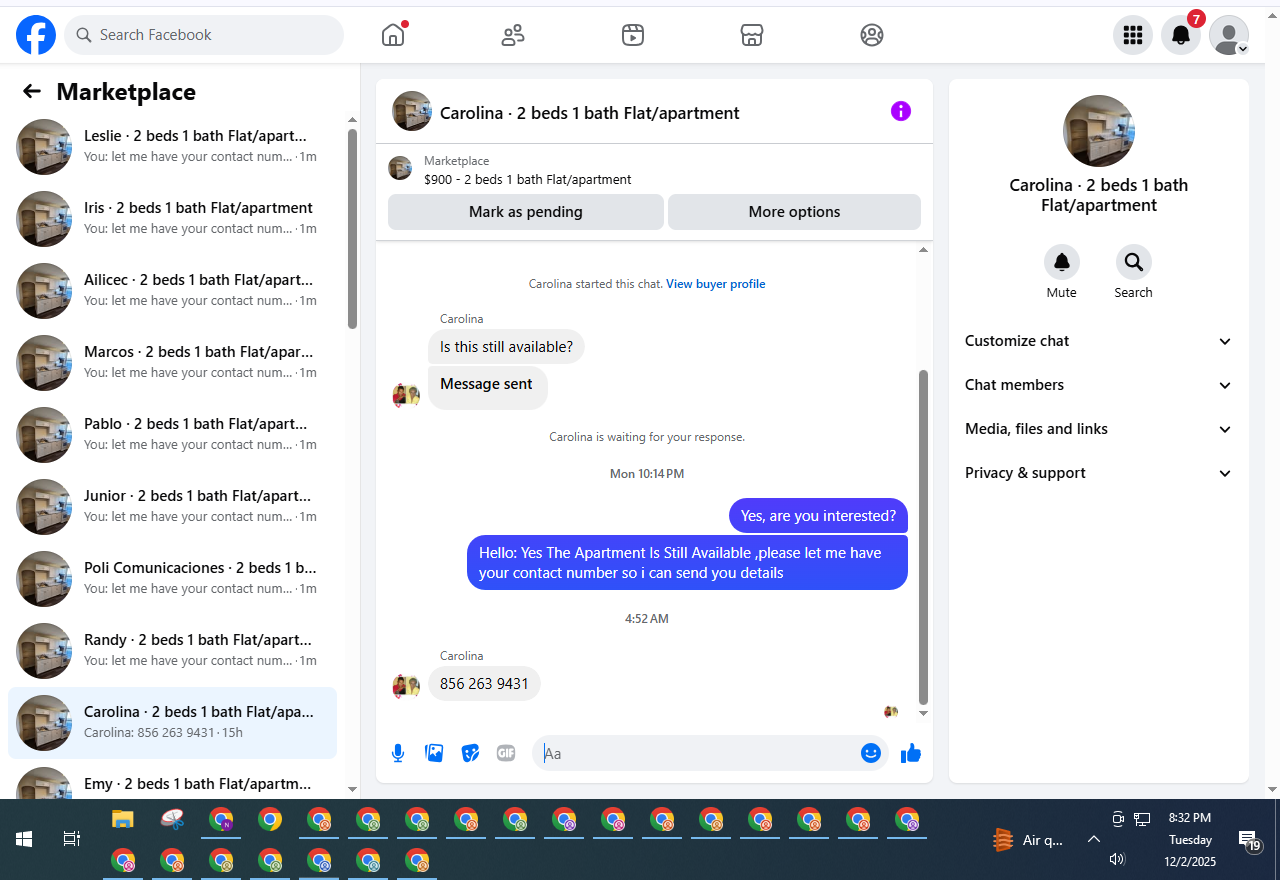This screenshot has width=1280, height=880.
Task: Expand Media, files and links section
Action: 1099,429
